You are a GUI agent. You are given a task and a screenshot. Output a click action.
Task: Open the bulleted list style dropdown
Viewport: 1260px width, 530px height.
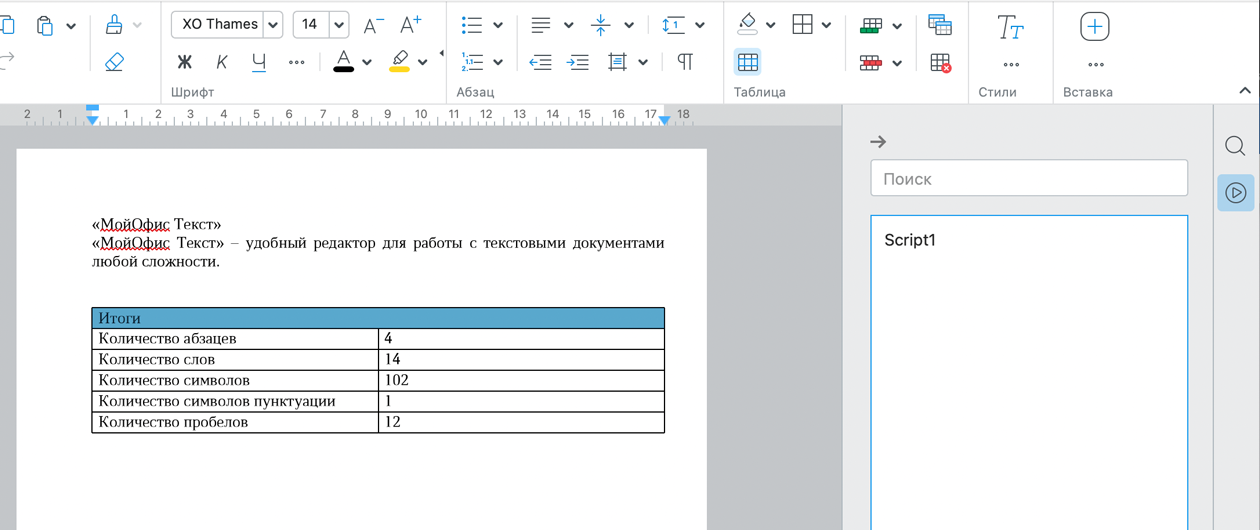click(498, 25)
